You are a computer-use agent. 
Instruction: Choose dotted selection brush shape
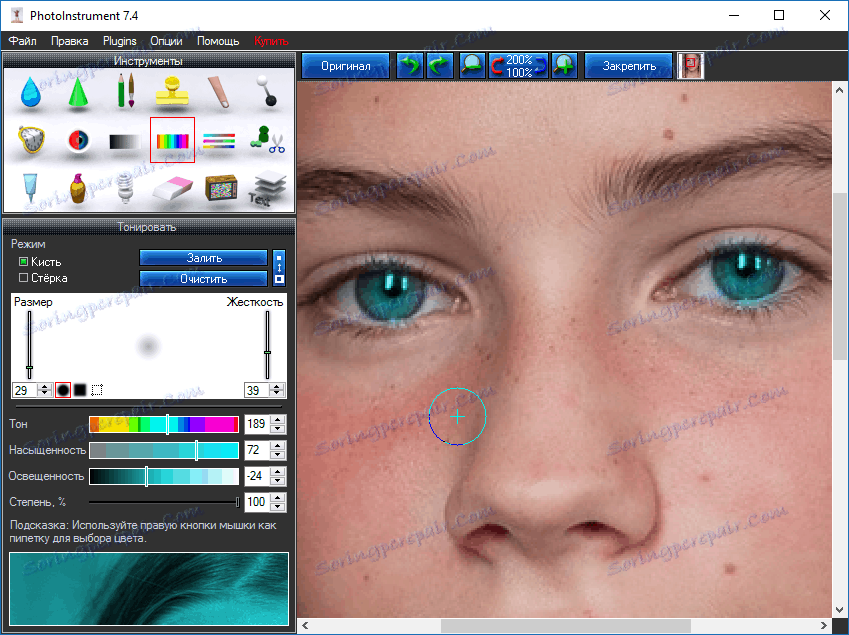point(97,390)
